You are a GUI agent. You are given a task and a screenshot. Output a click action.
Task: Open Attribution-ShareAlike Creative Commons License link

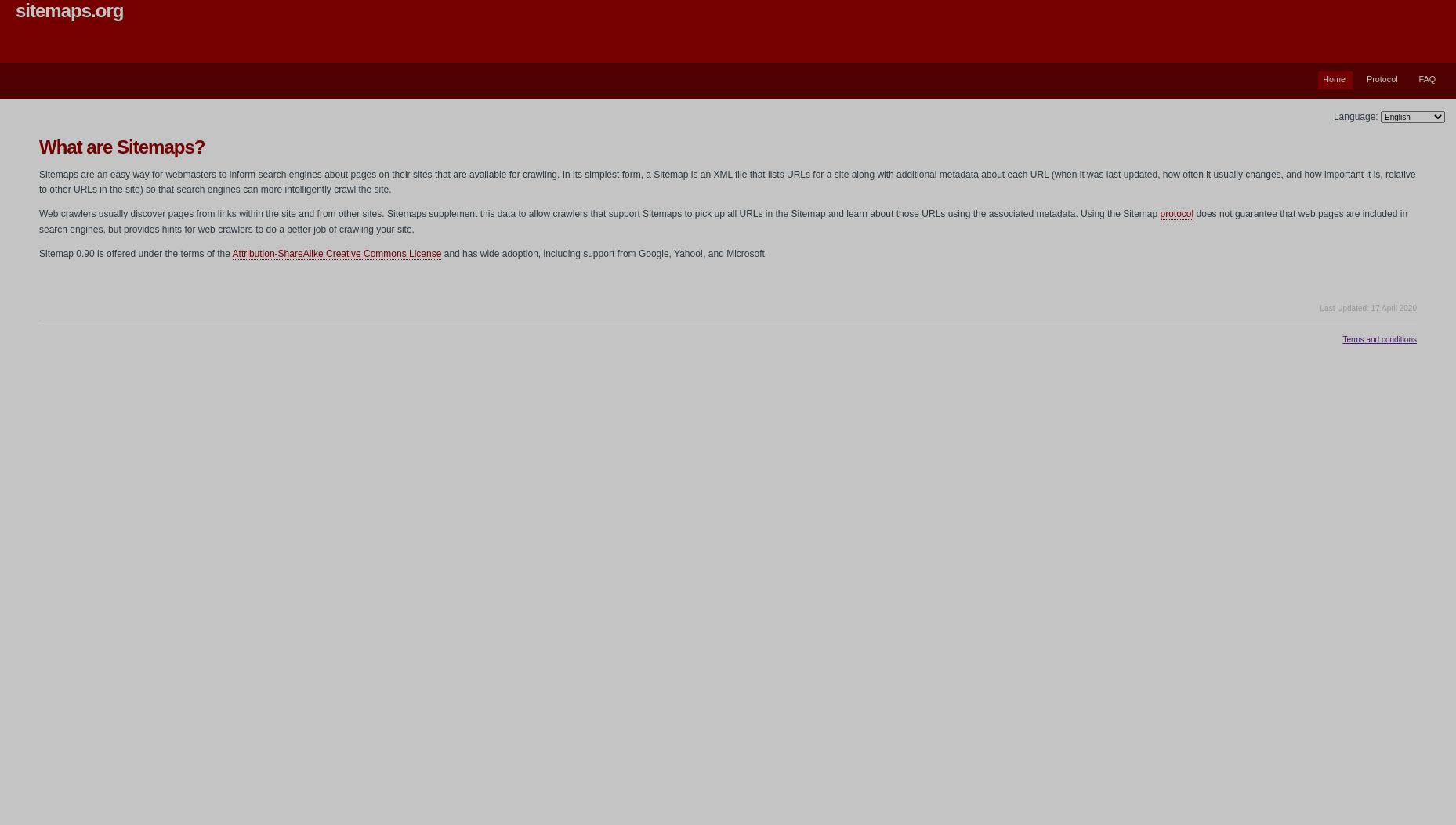click(x=336, y=254)
